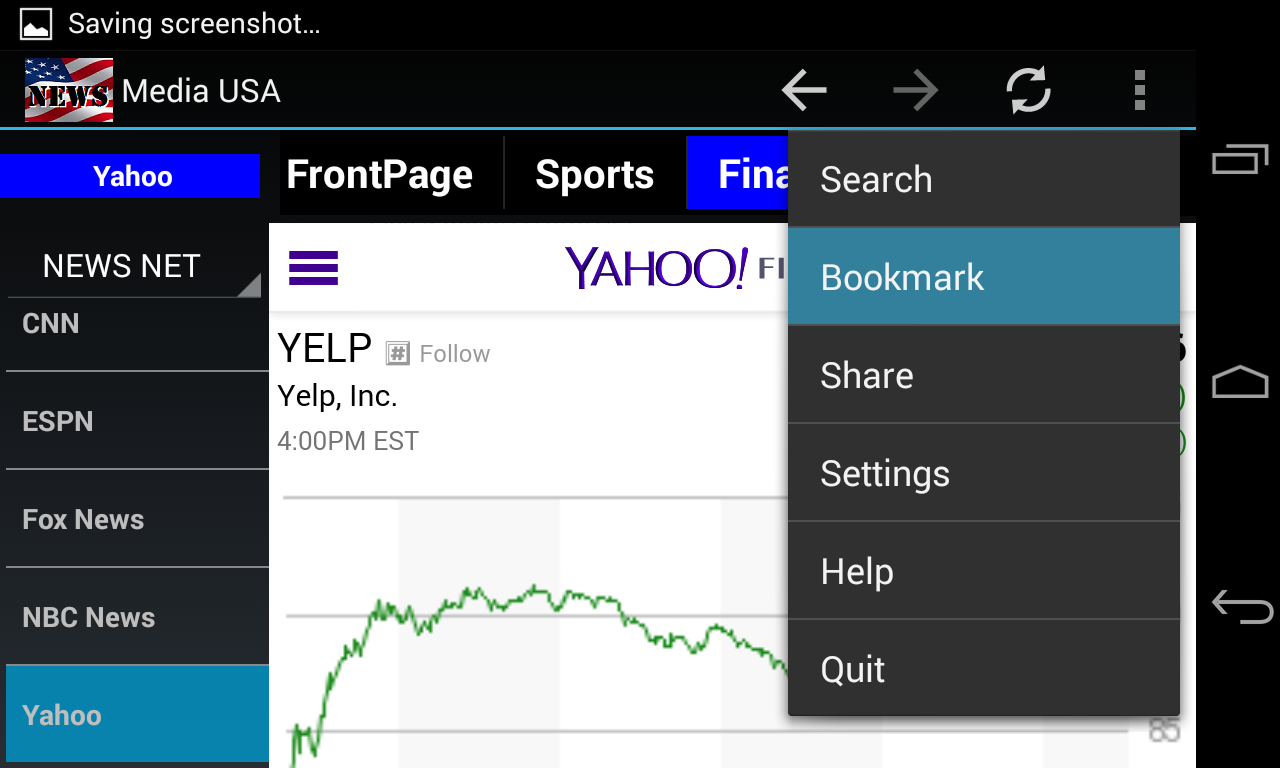Tap the Media USA app logo
The image size is (1280, 768).
point(69,91)
